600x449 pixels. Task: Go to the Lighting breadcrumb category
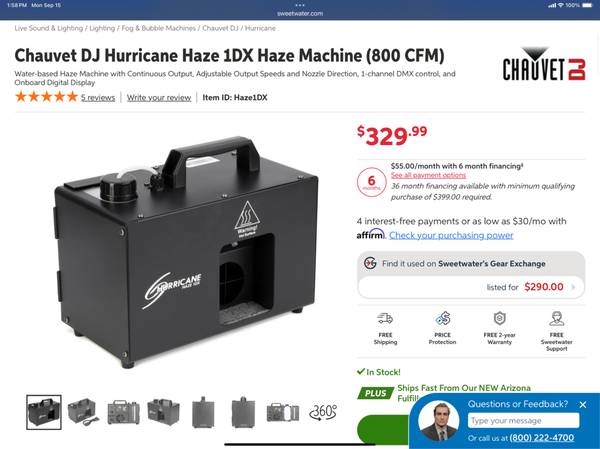pyautogui.click(x=102, y=28)
